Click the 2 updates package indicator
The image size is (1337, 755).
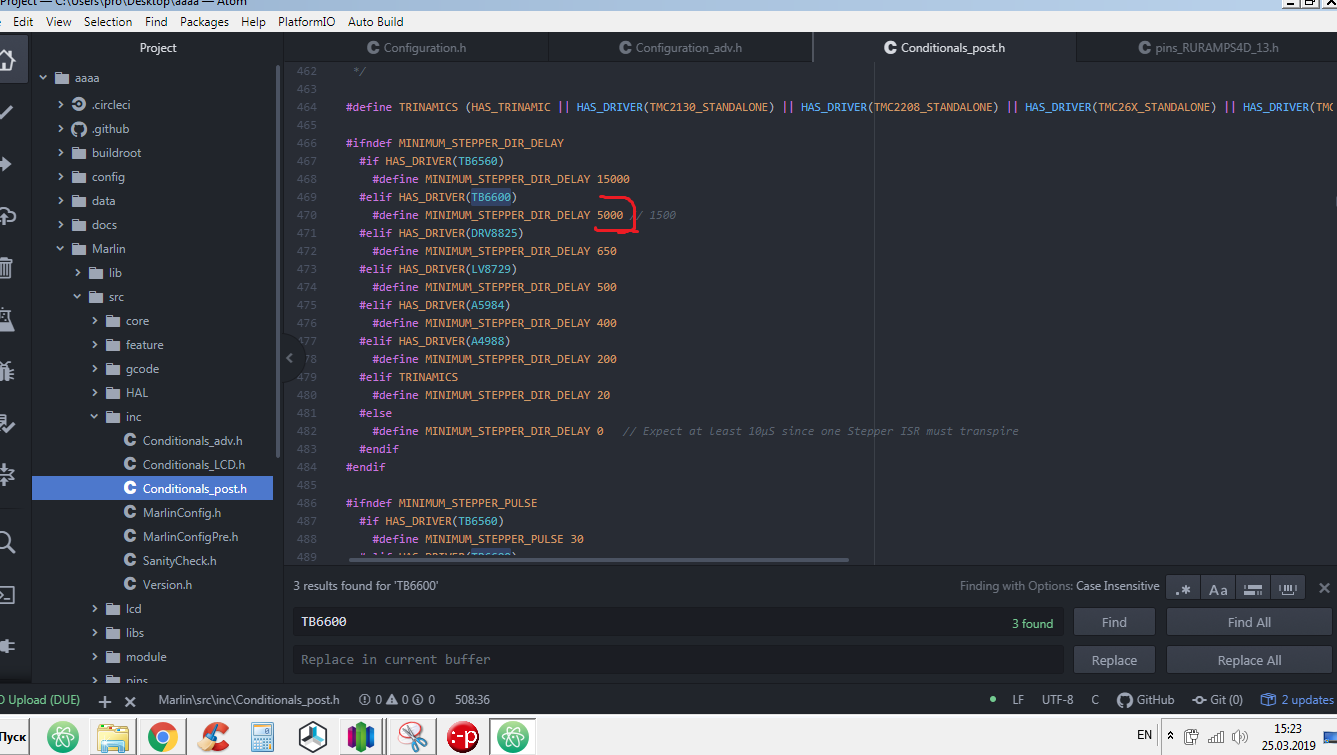click(1297, 700)
